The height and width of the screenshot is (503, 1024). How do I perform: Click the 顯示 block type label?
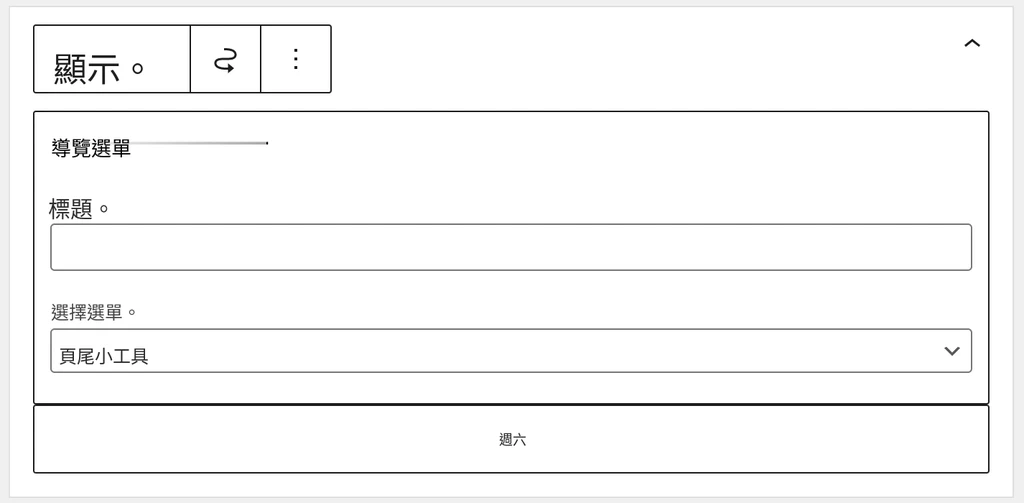coord(99,69)
